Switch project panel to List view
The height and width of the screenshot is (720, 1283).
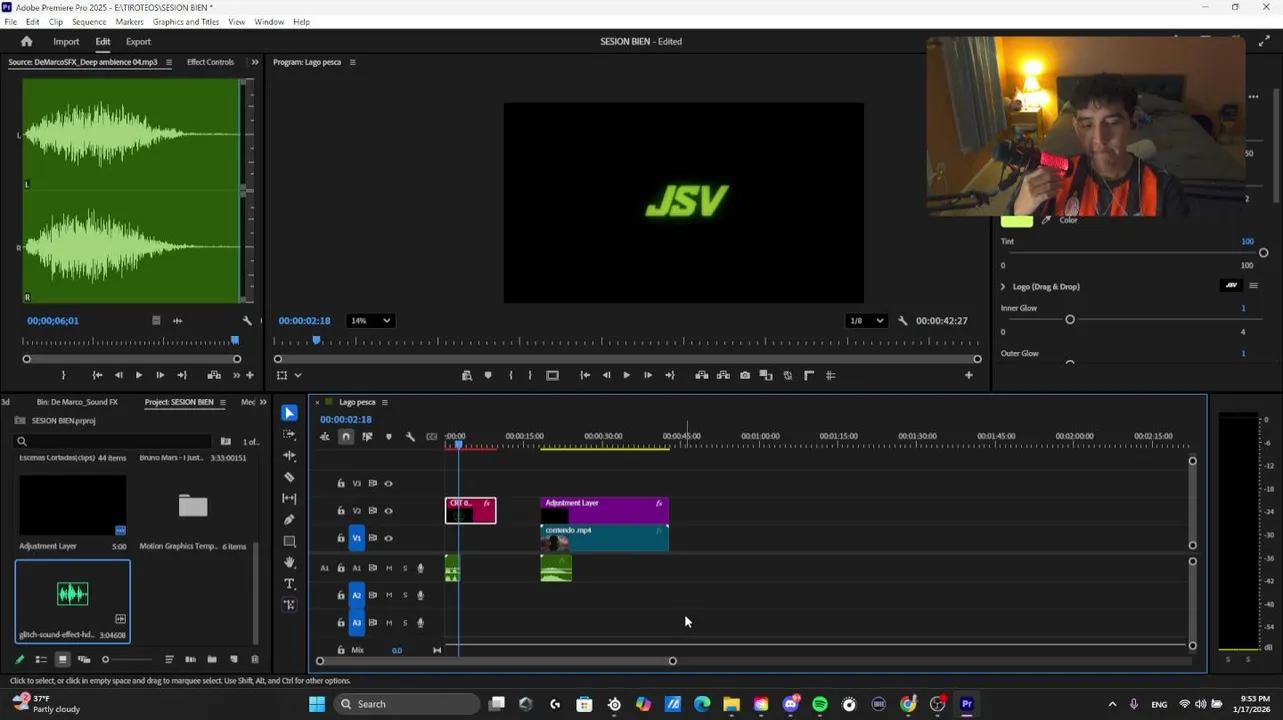coord(41,659)
